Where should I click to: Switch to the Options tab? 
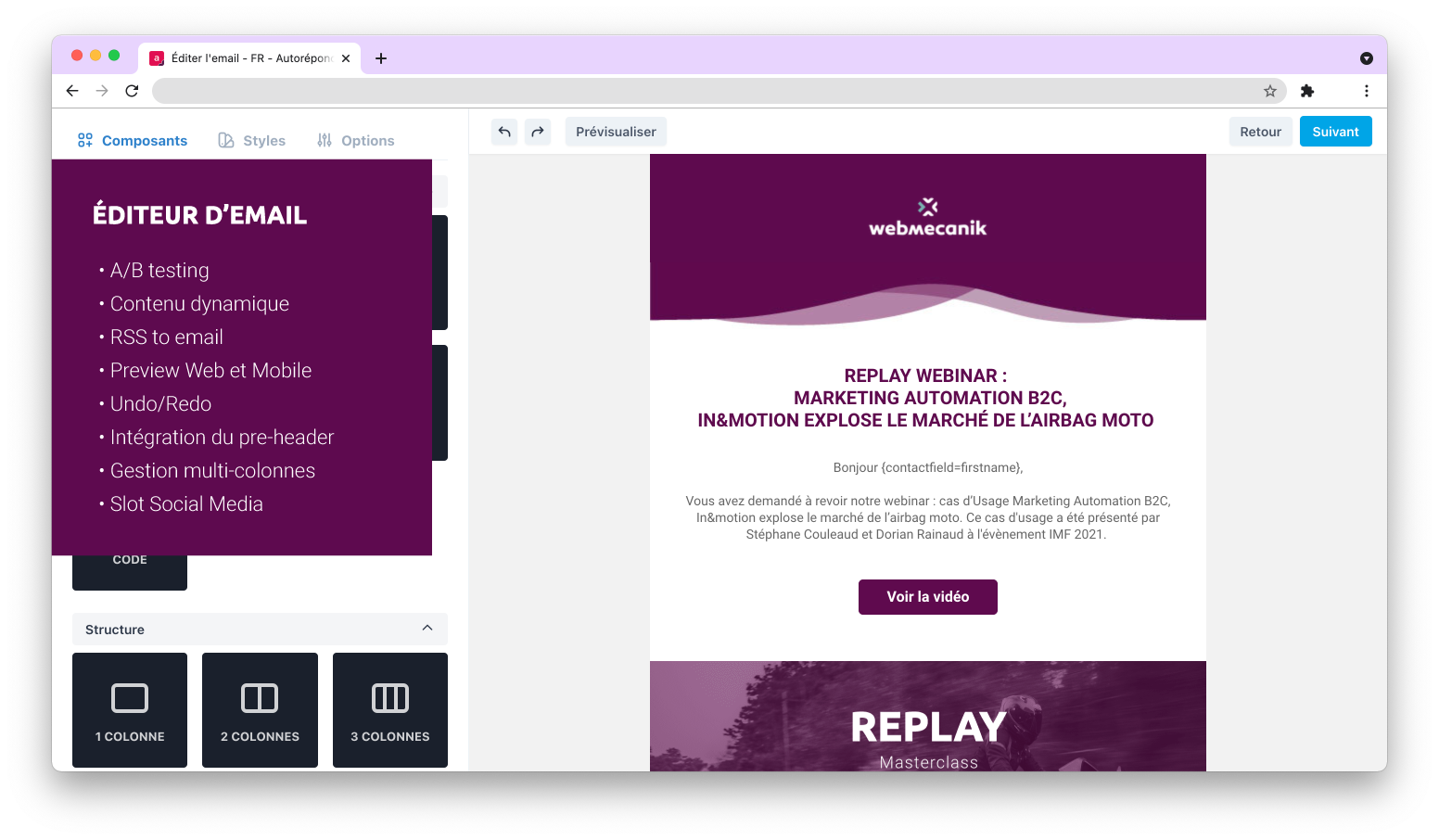[356, 141]
